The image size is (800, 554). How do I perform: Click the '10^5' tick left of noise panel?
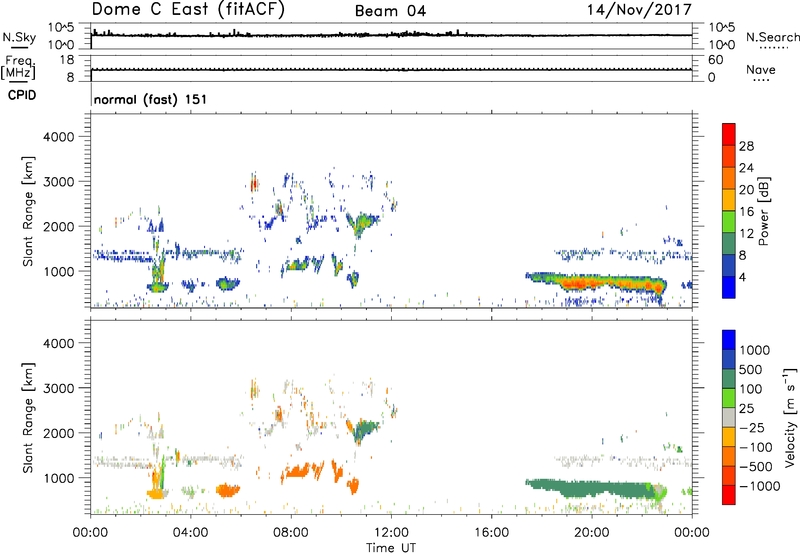tap(61, 27)
